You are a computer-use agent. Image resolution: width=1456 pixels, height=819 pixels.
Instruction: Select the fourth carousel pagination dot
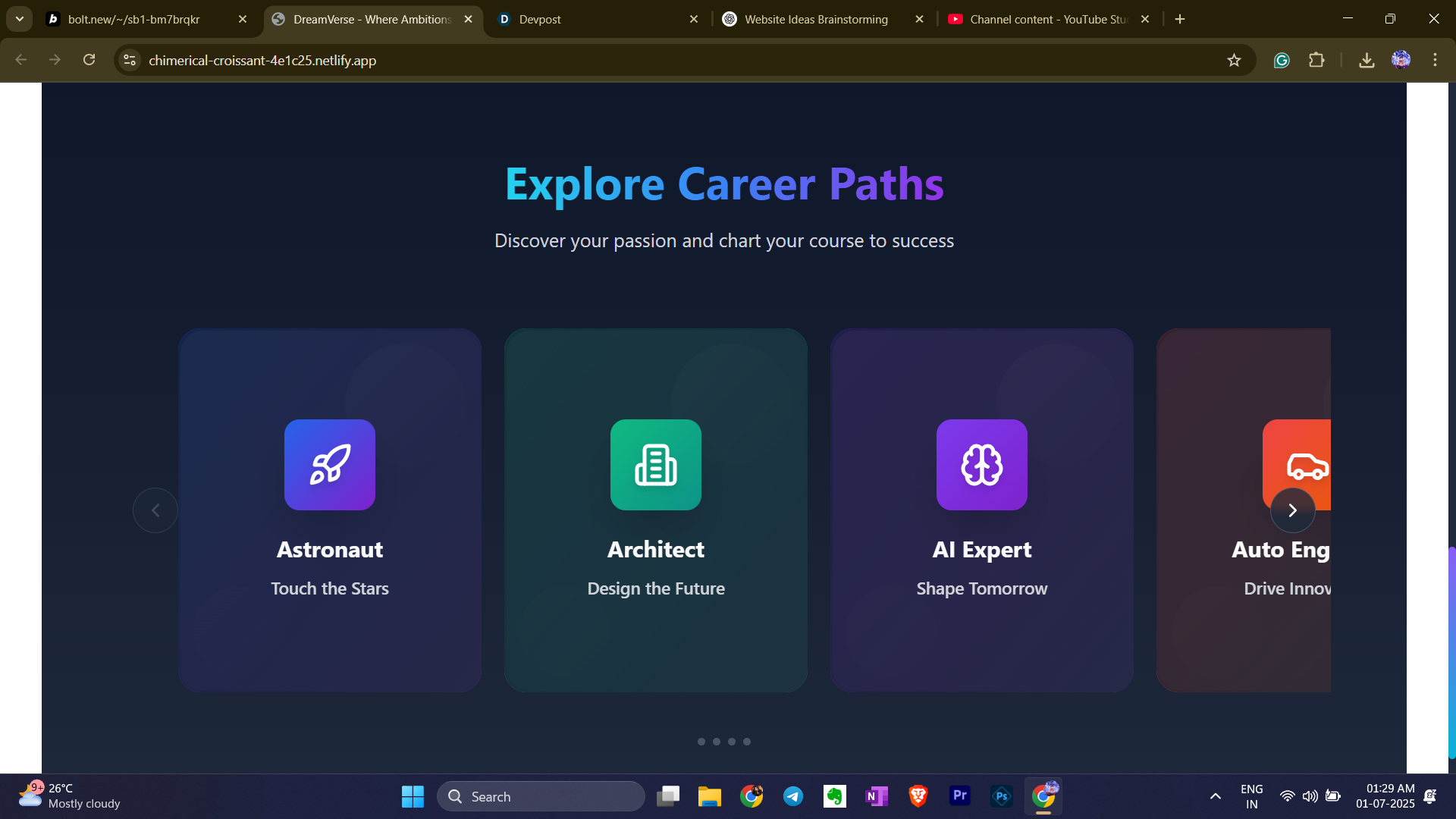747,742
